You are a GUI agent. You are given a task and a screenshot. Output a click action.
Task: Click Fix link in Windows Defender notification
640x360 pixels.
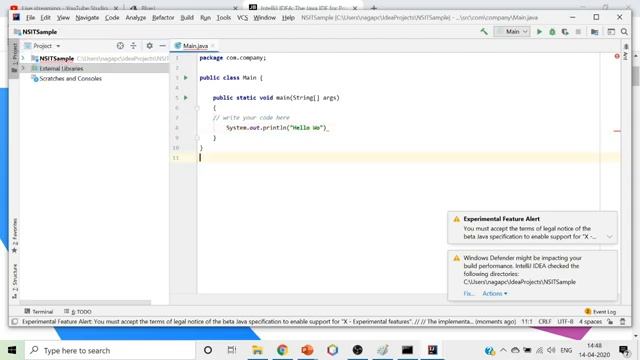pos(469,293)
